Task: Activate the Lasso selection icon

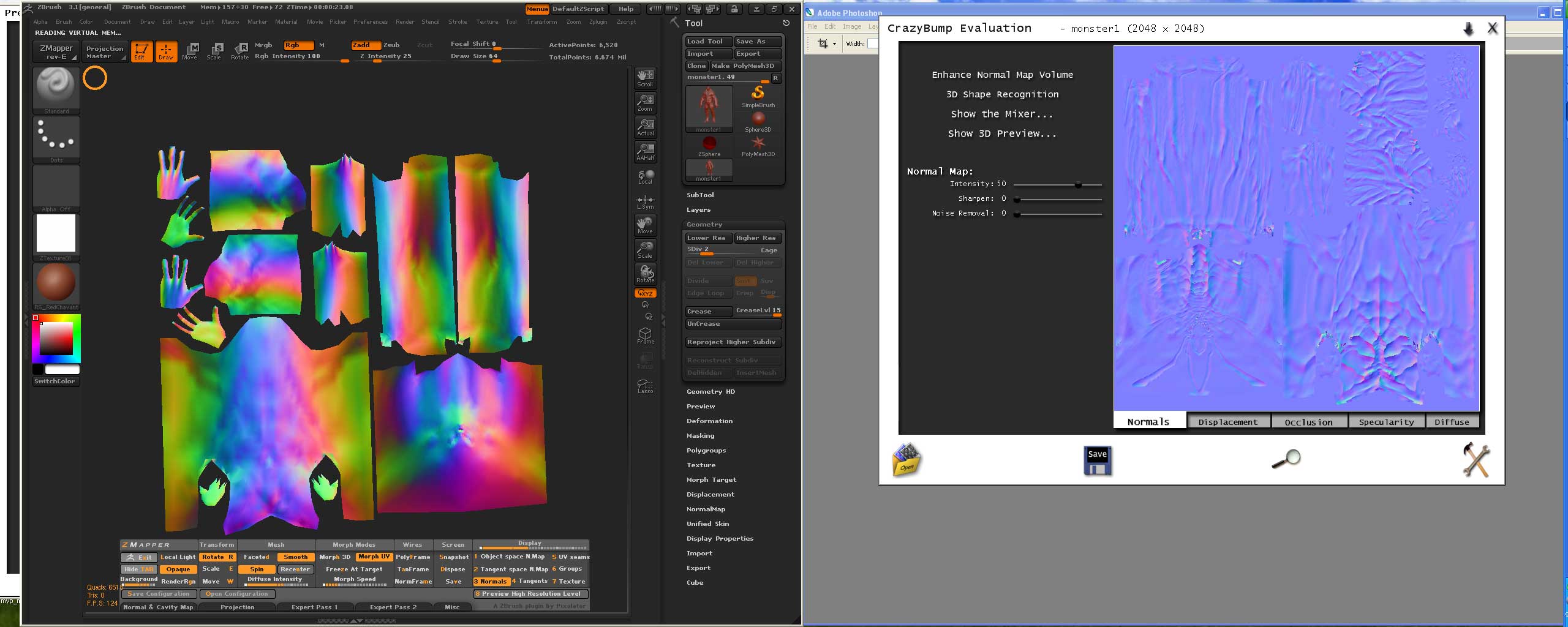Action: pyautogui.click(x=645, y=386)
